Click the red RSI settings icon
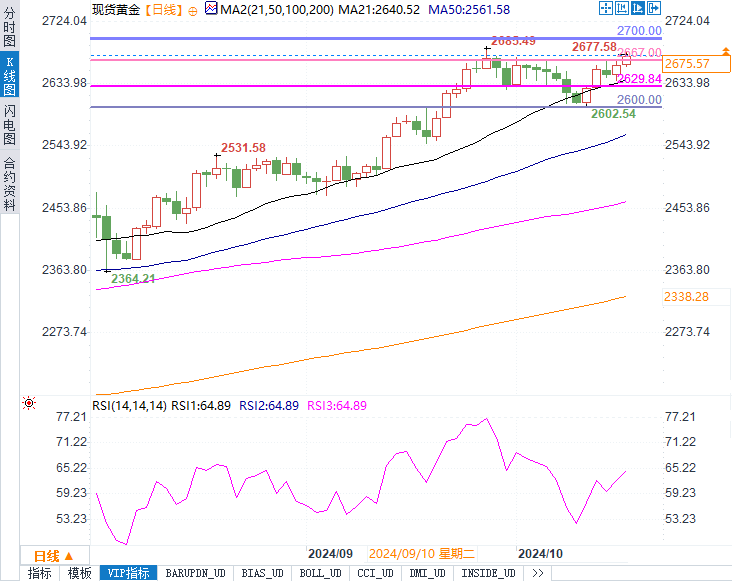Image resolution: width=732 pixels, height=581 pixels. [28, 403]
